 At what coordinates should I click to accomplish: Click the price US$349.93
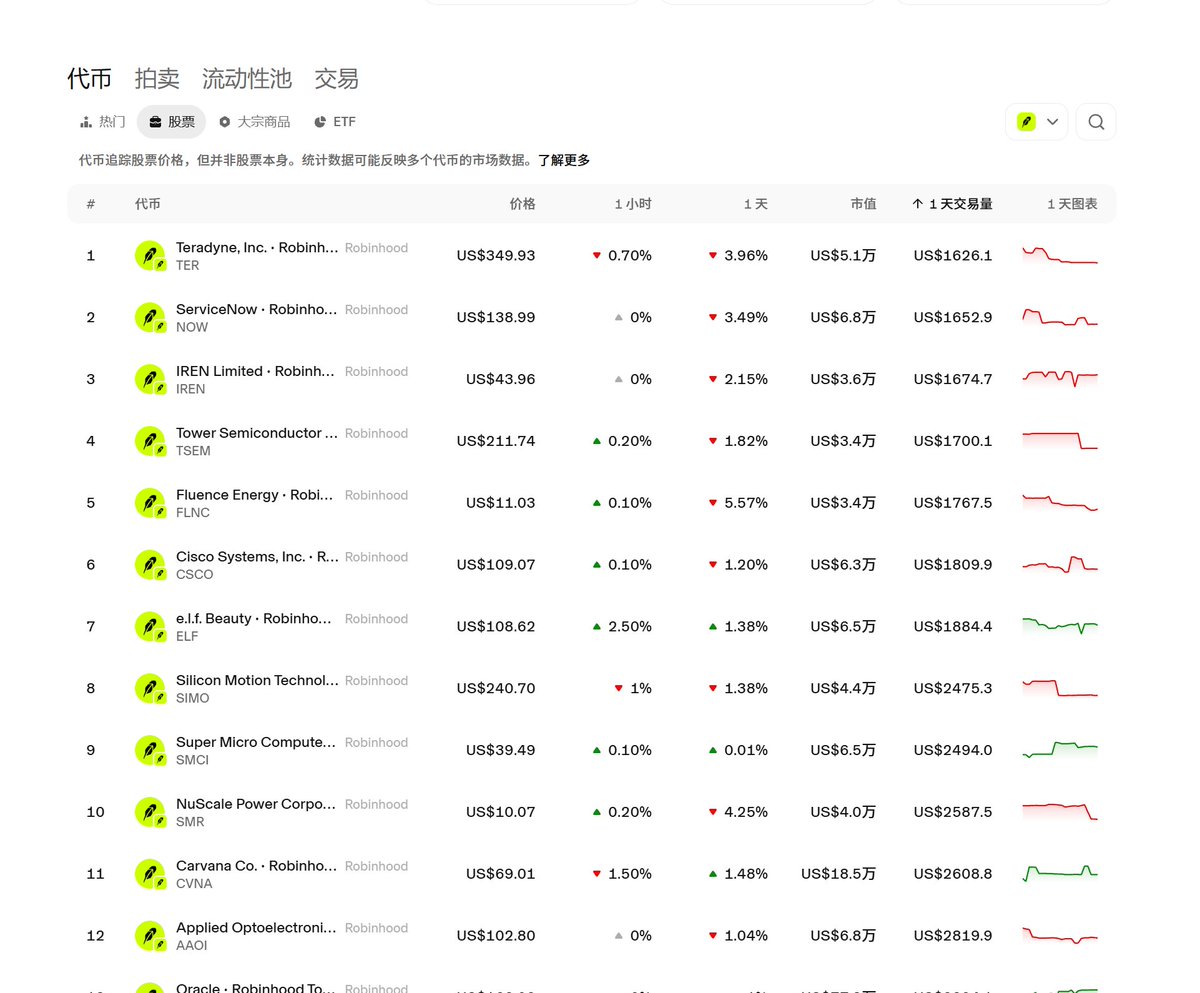[x=496, y=256]
